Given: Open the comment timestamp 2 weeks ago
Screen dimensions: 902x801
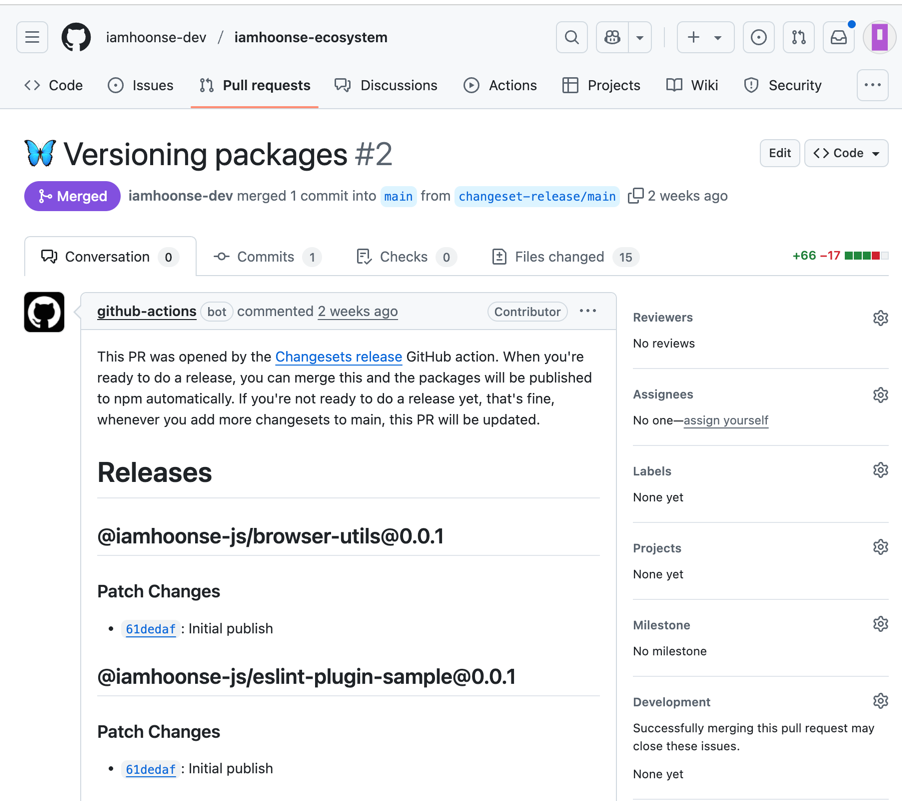Looking at the screenshot, I should (x=357, y=311).
